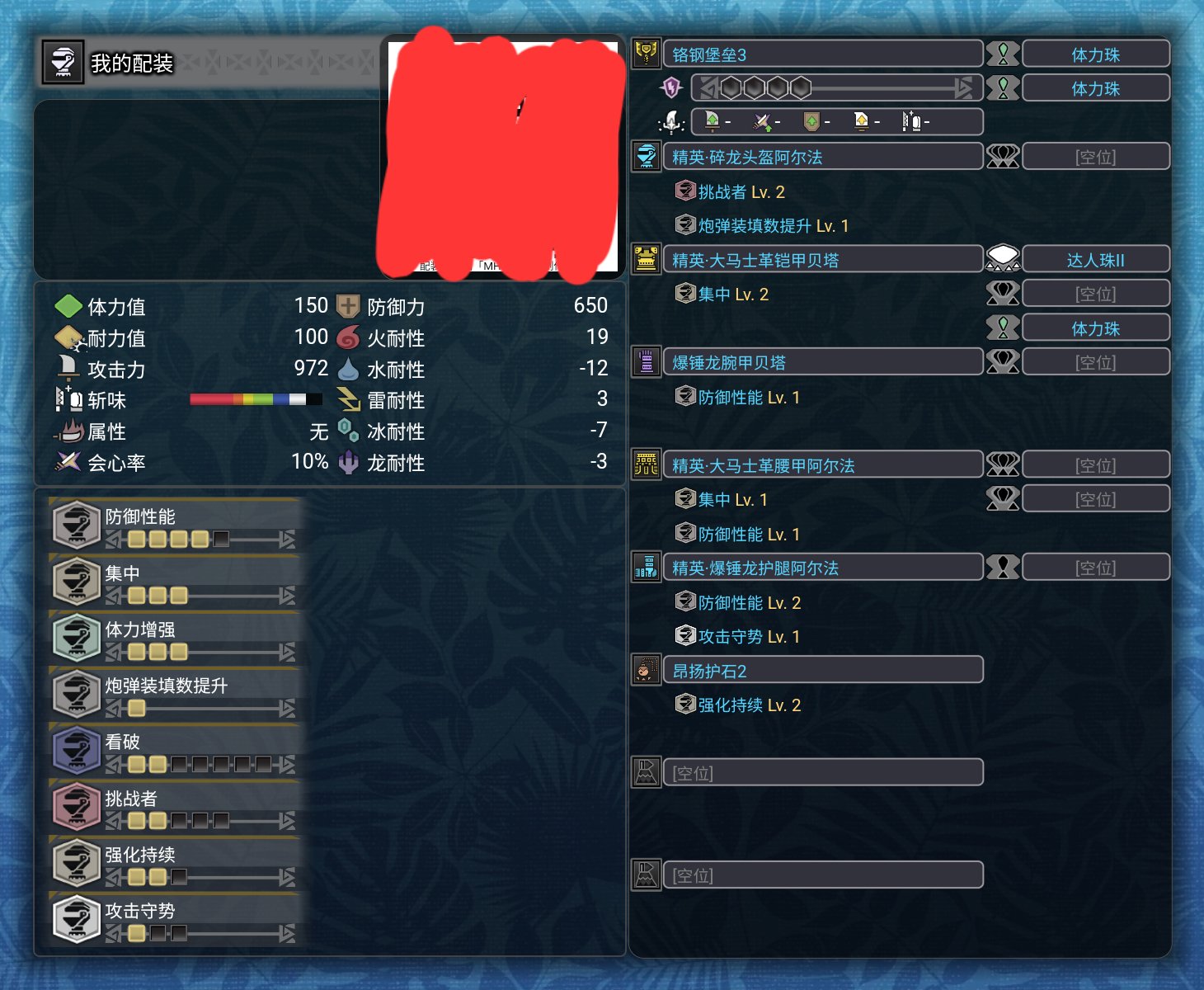Select the 达人珠II decoration slot
The width and height of the screenshot is (1204, 990).
pyautogui.click(x=1096, y=259)
